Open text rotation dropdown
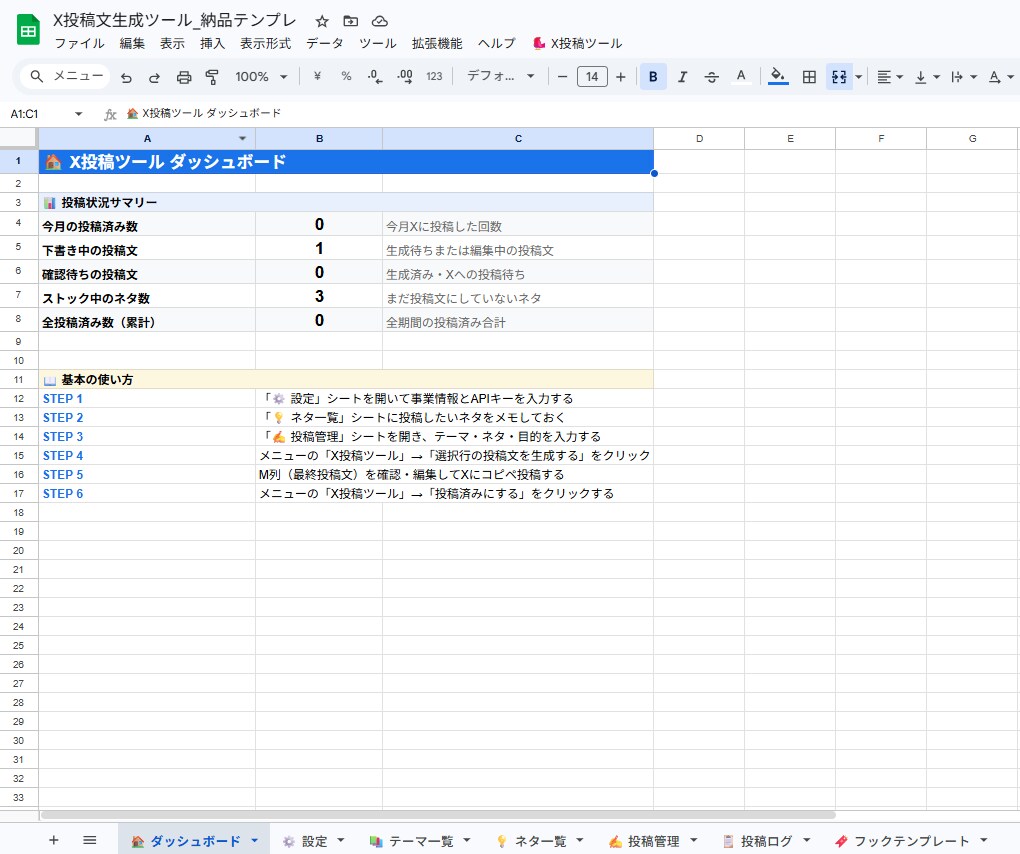 click(1000, 77)
